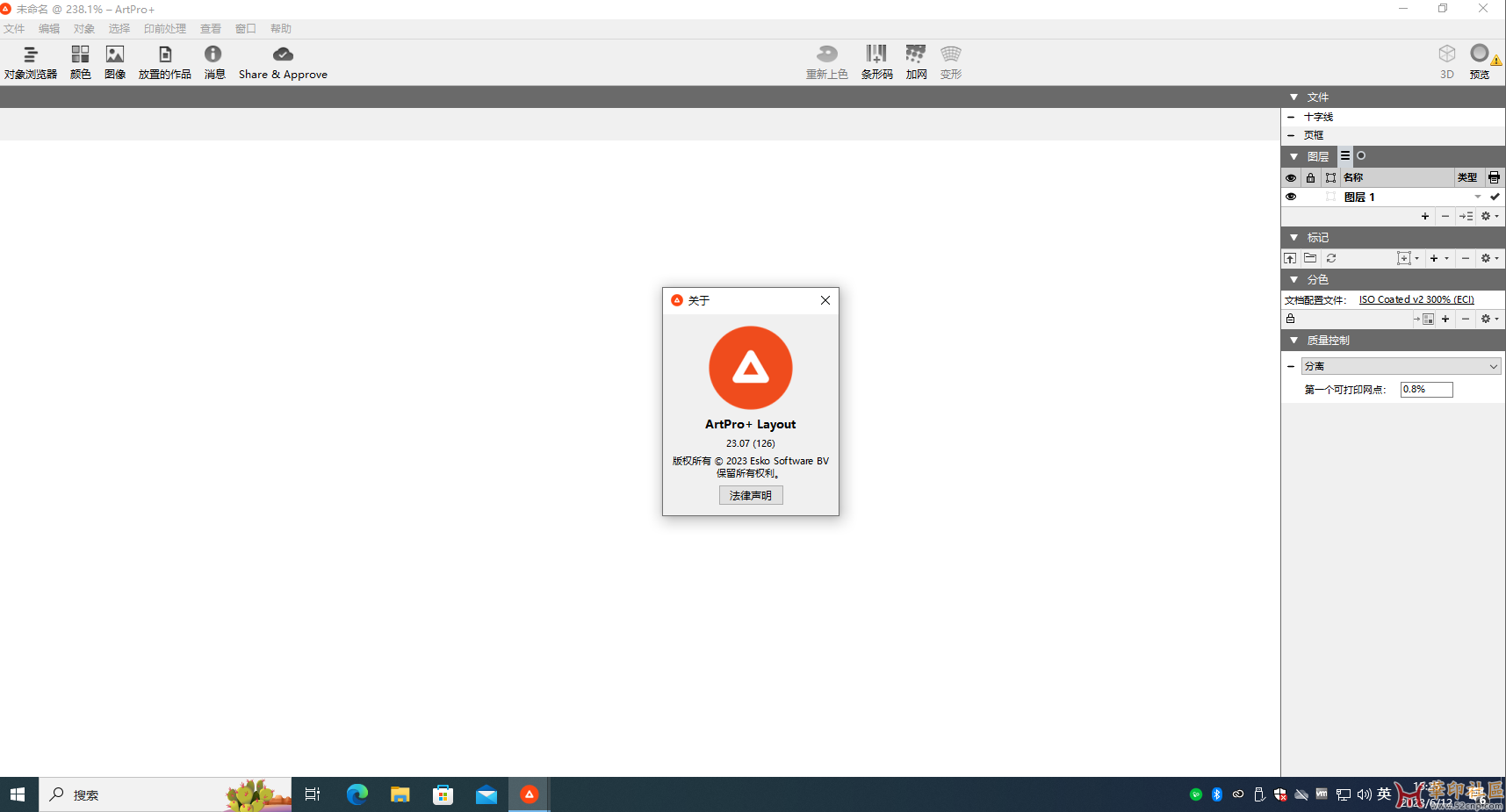Open the 对象浏览器 object browser
Screen dimensions: 1506x812
click(x=31, y=62)
